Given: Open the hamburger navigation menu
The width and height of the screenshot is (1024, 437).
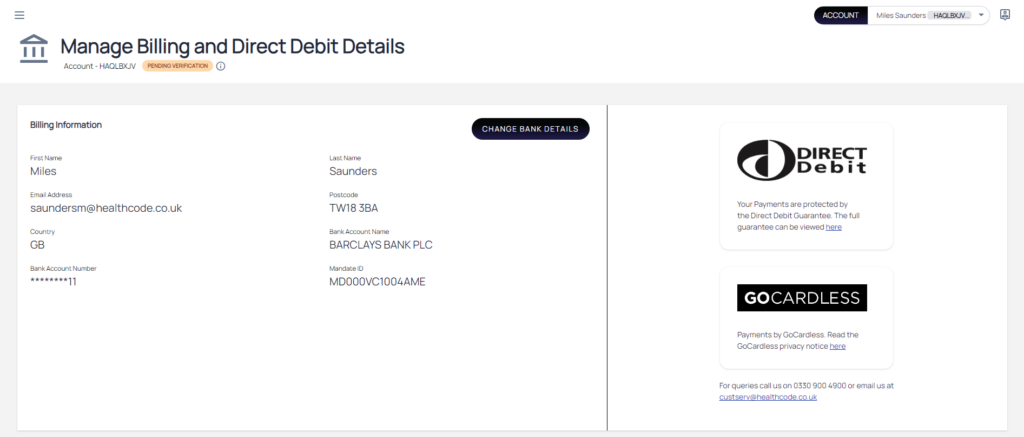Looking at the screenshot, I should [x=19, y=15].
